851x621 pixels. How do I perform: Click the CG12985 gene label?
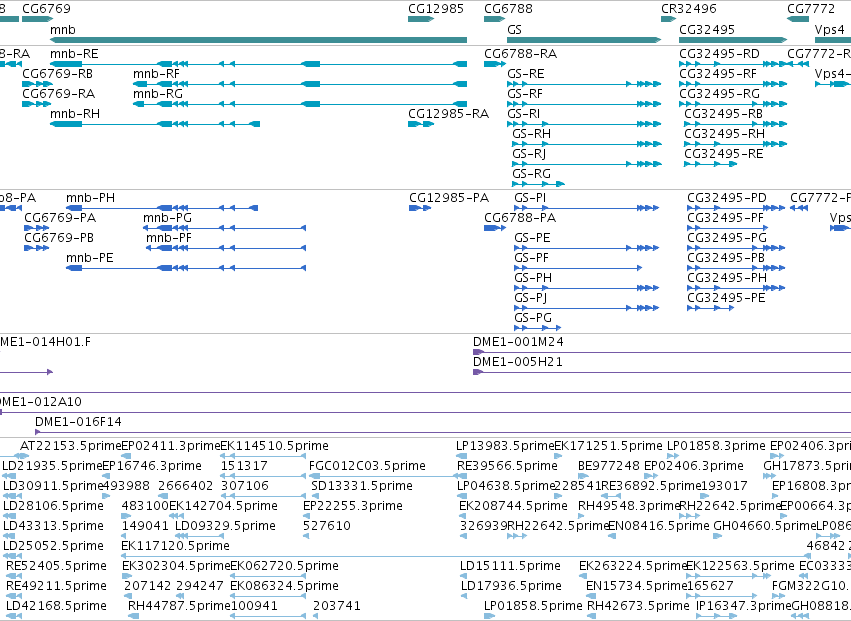(x=436, y=9)
